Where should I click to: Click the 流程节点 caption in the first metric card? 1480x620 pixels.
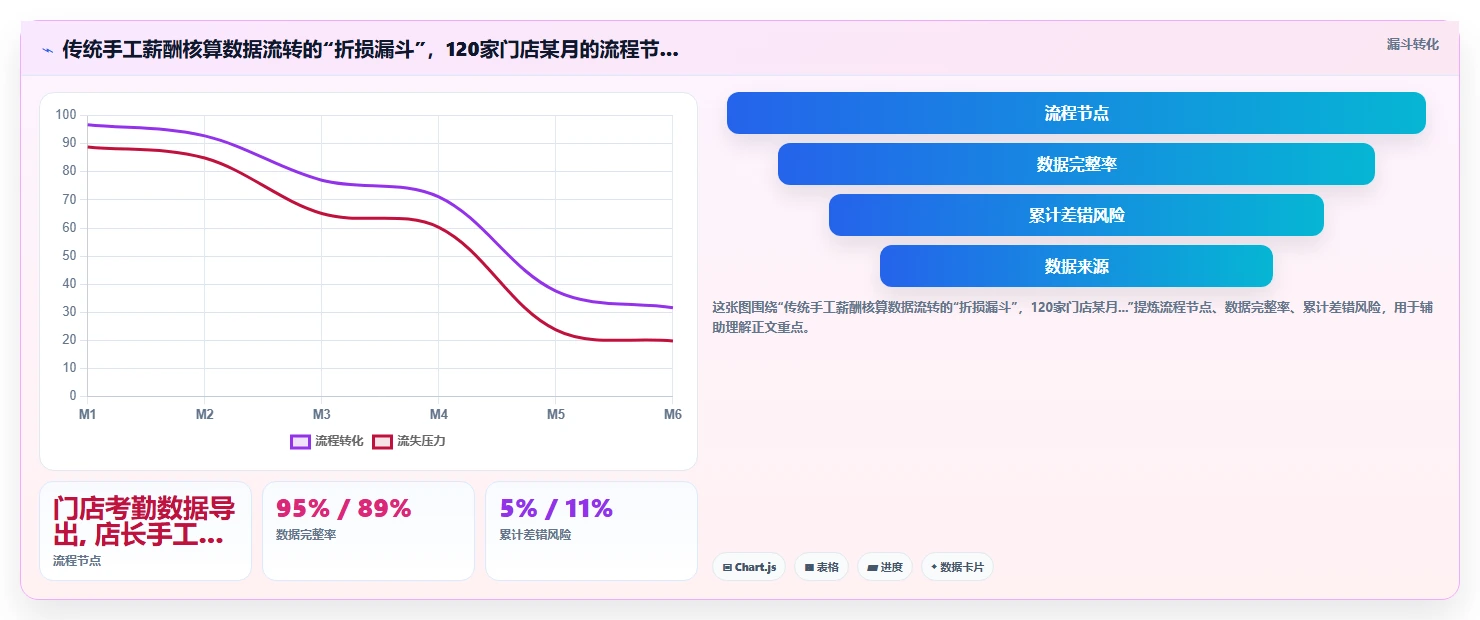click(77, 561)
